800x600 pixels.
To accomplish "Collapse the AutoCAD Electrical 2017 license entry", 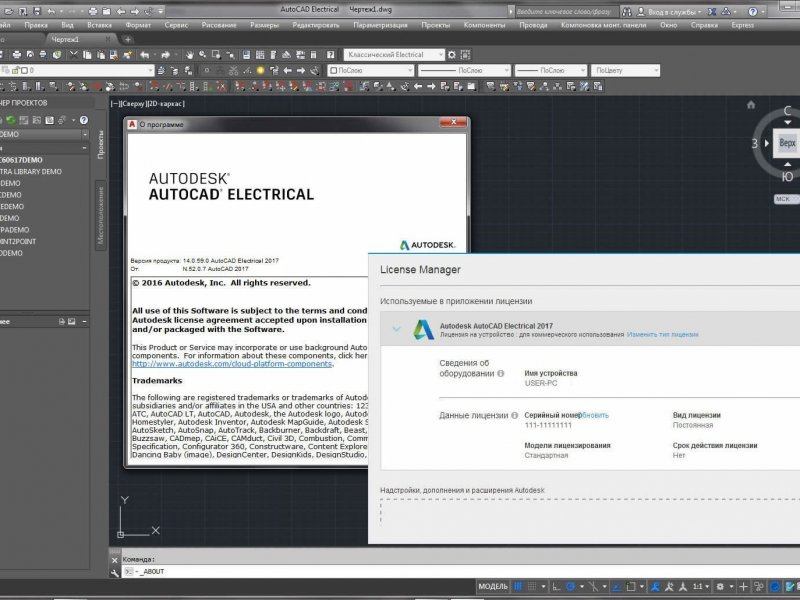I will [396, 329].
